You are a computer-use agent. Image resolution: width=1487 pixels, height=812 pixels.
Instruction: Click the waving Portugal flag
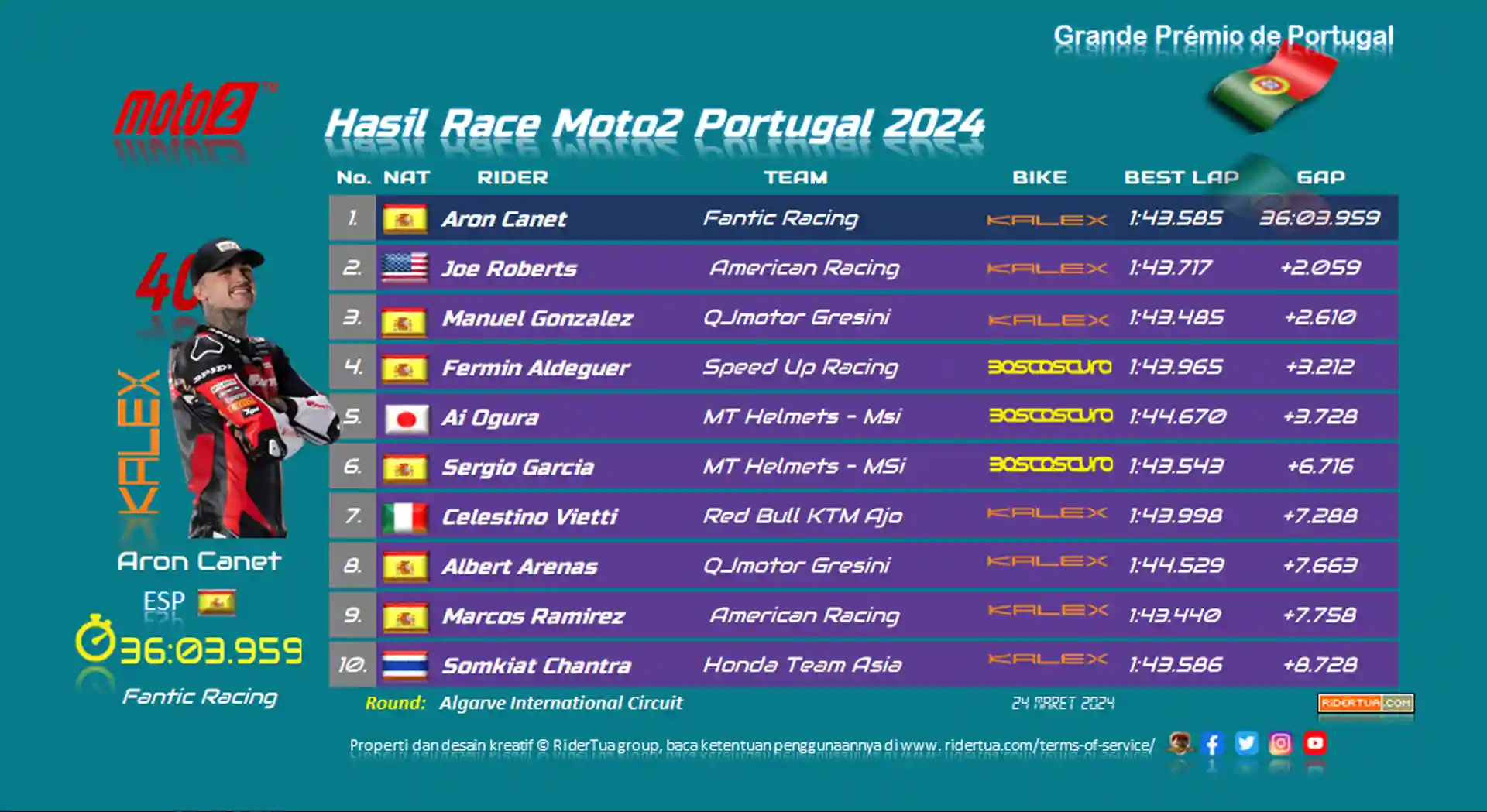pyautogui.click(x=1274, y=87)
